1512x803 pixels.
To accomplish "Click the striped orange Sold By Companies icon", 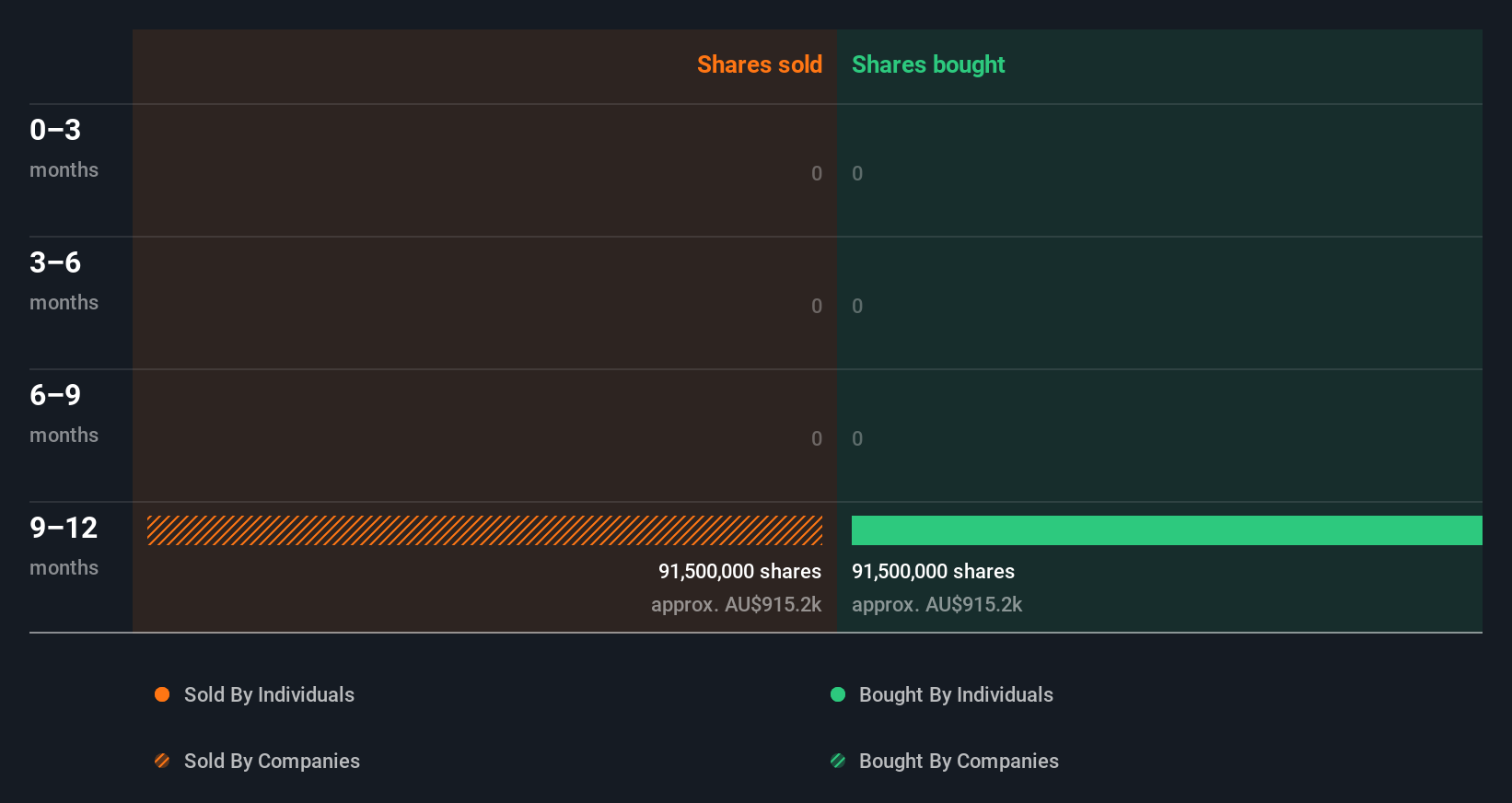I will pyautogui.click(x=162, y=761).
